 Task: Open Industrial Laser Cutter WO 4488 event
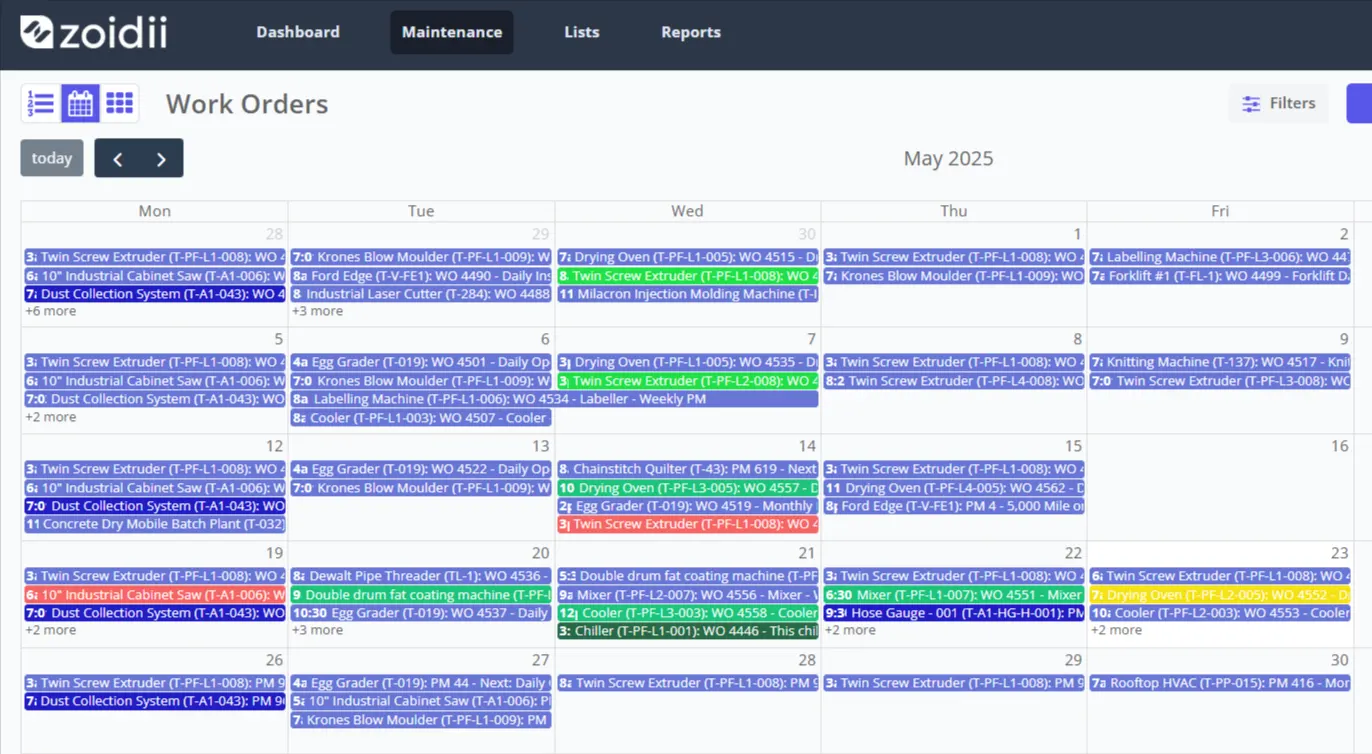[421, 294]
